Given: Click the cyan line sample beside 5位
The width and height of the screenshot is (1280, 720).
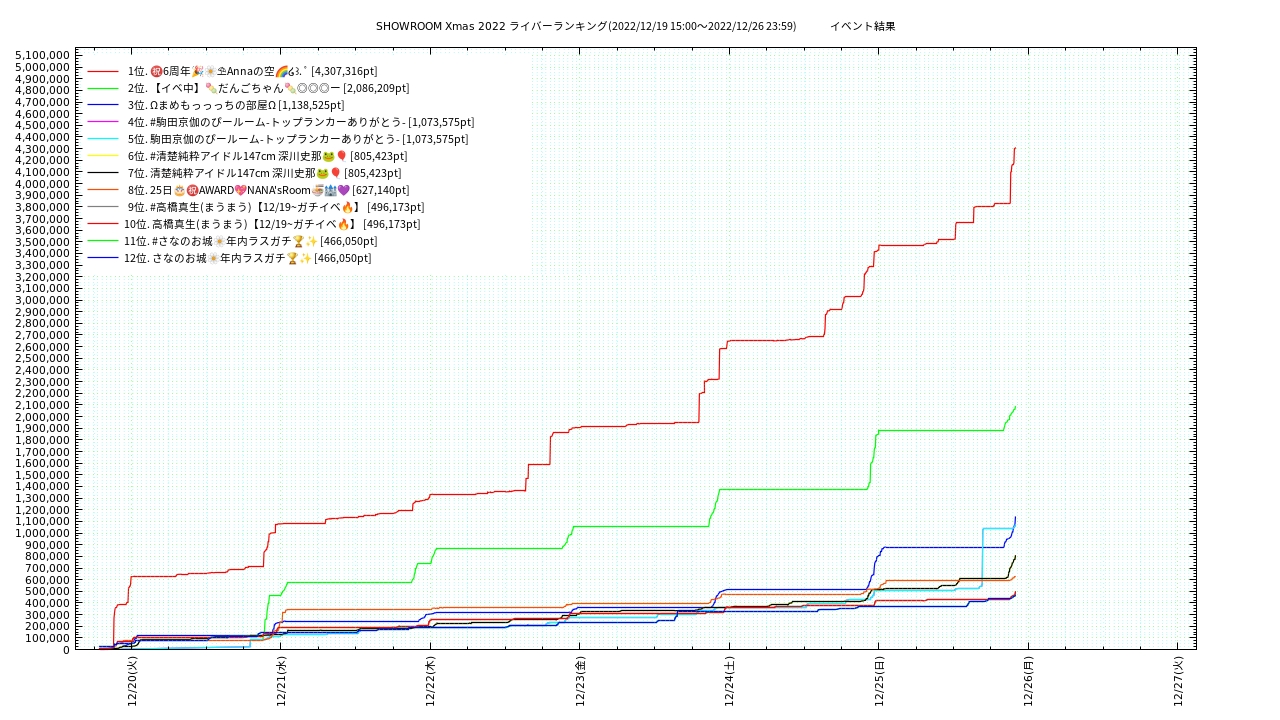Looking at the screenshot, I should point(104,140).
